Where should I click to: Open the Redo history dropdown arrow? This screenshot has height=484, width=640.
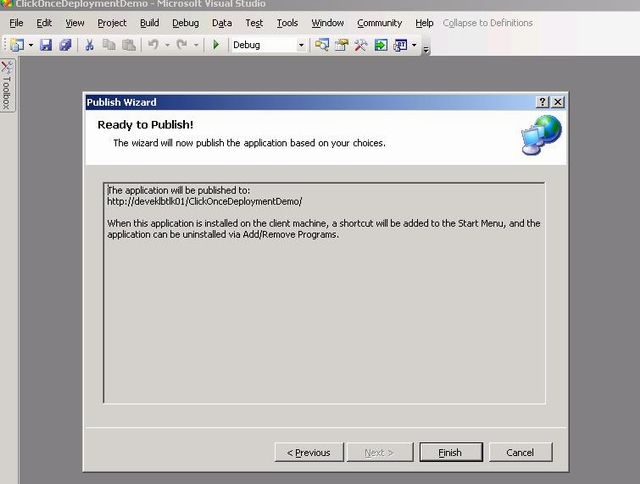196,45
